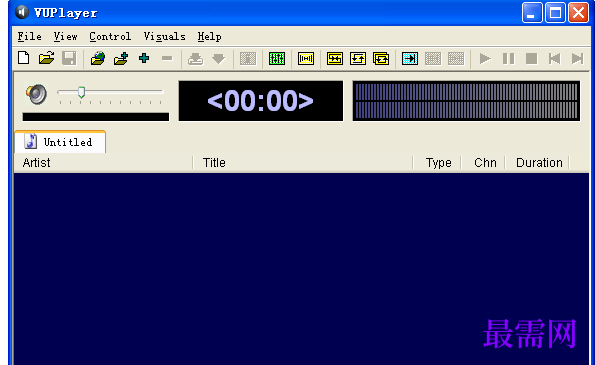
Task: Add files with the teal plus icon
Action: 144,58
